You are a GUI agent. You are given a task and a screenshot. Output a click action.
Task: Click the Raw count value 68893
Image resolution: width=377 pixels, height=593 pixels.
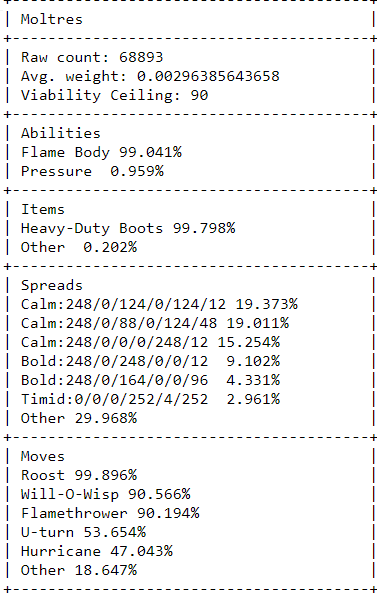click(141, 57)
